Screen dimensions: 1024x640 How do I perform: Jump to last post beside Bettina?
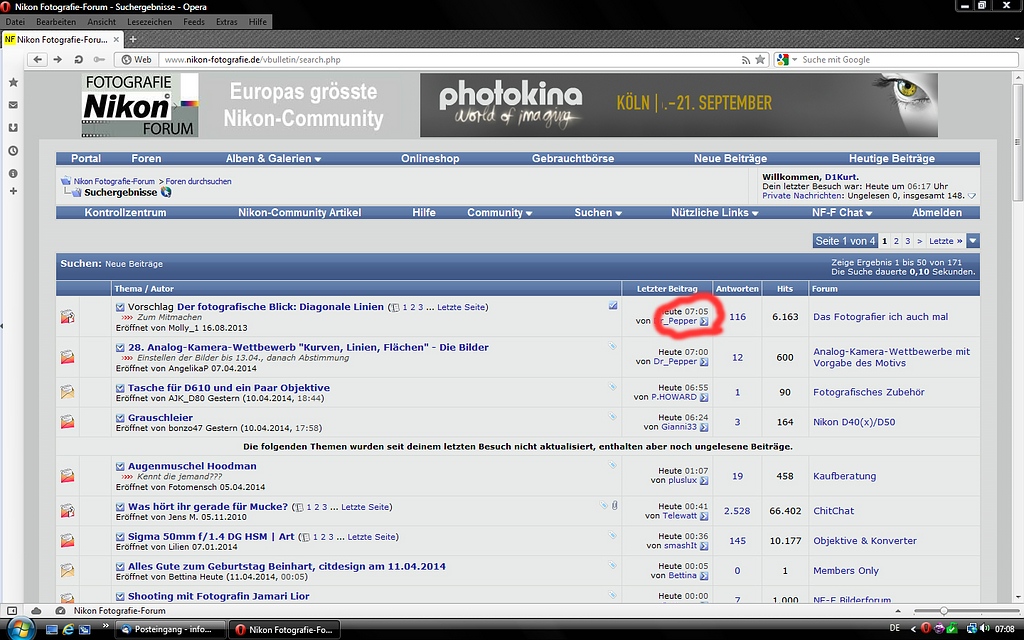pyautogui.click(x=703, y=576)
